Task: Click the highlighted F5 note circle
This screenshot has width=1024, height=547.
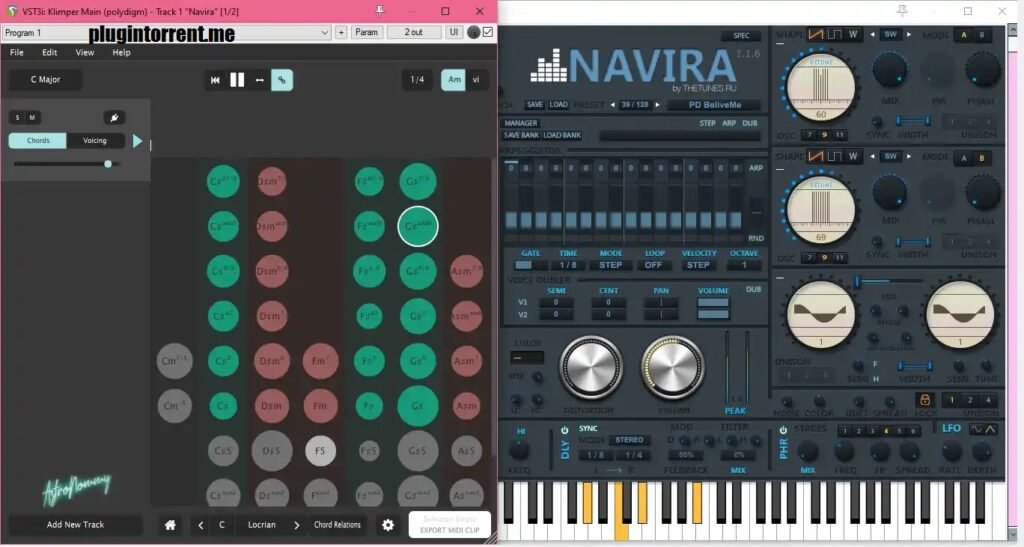Action: click(320, 451)
